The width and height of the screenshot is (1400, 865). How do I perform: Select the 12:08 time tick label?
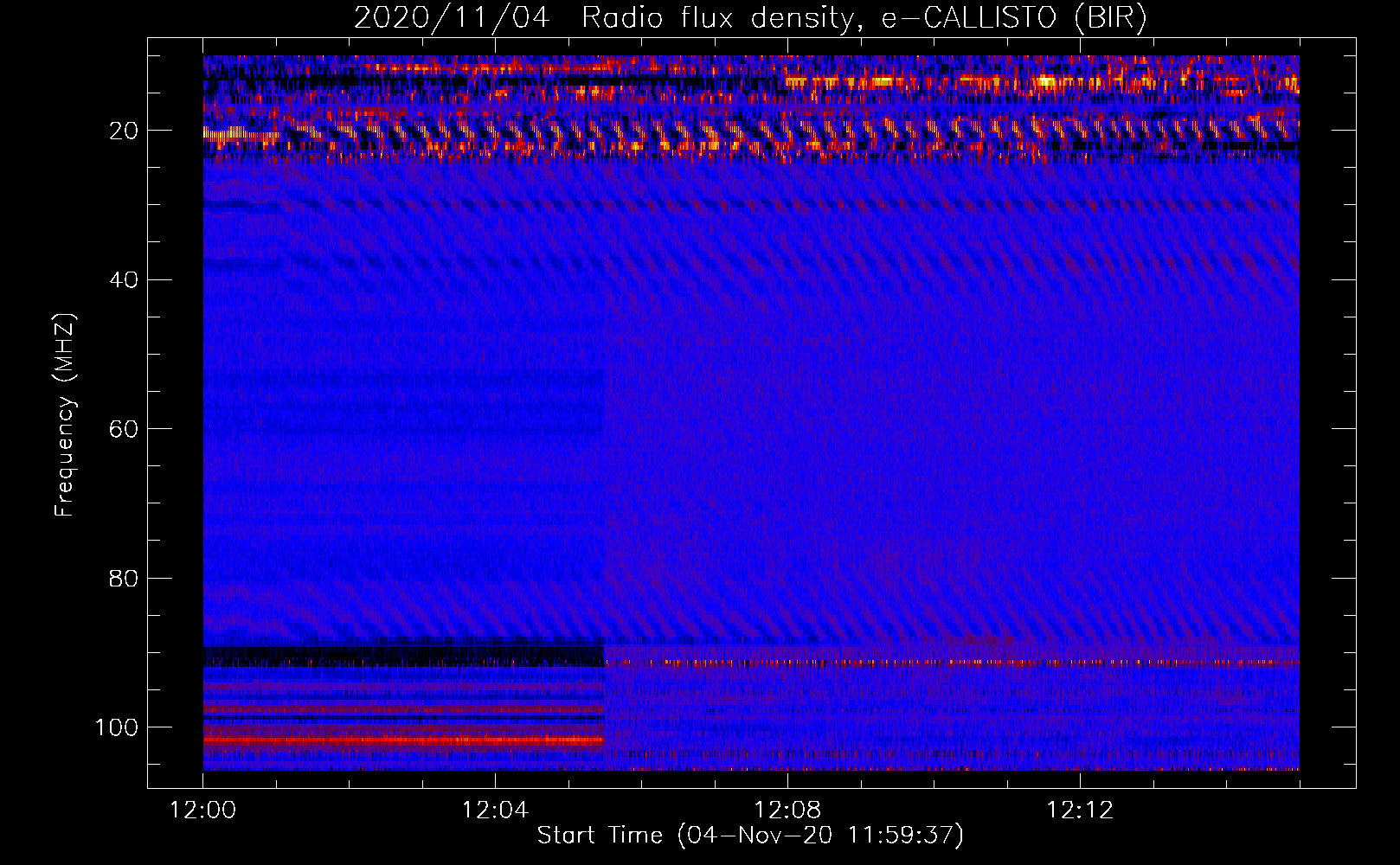point(787,811)
